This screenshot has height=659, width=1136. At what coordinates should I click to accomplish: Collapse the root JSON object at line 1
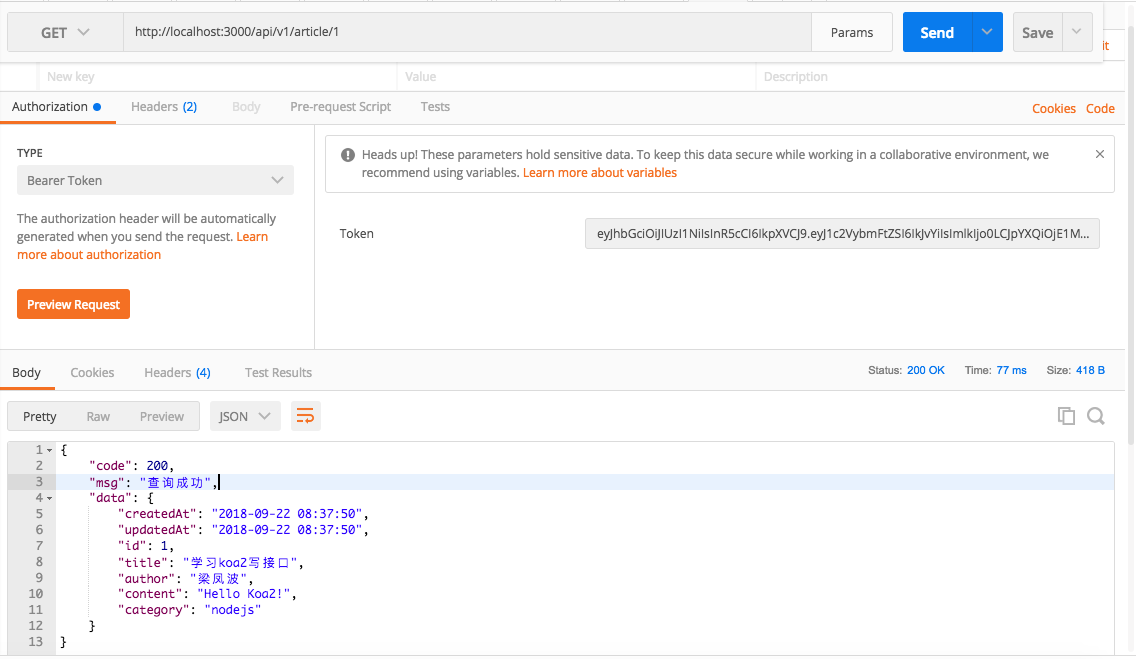pos(50,450)
